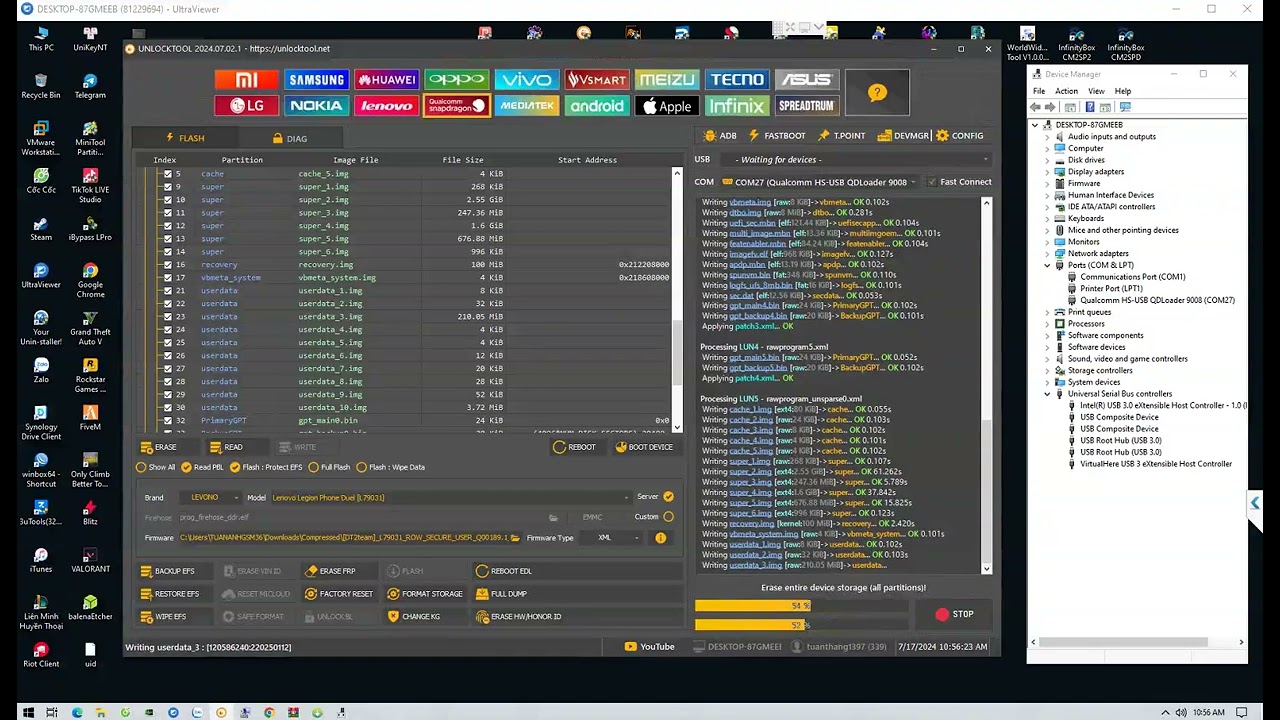Choose the MediaTek brand icon
This screenshot has height=720, width=1280.
coord(526,105)
